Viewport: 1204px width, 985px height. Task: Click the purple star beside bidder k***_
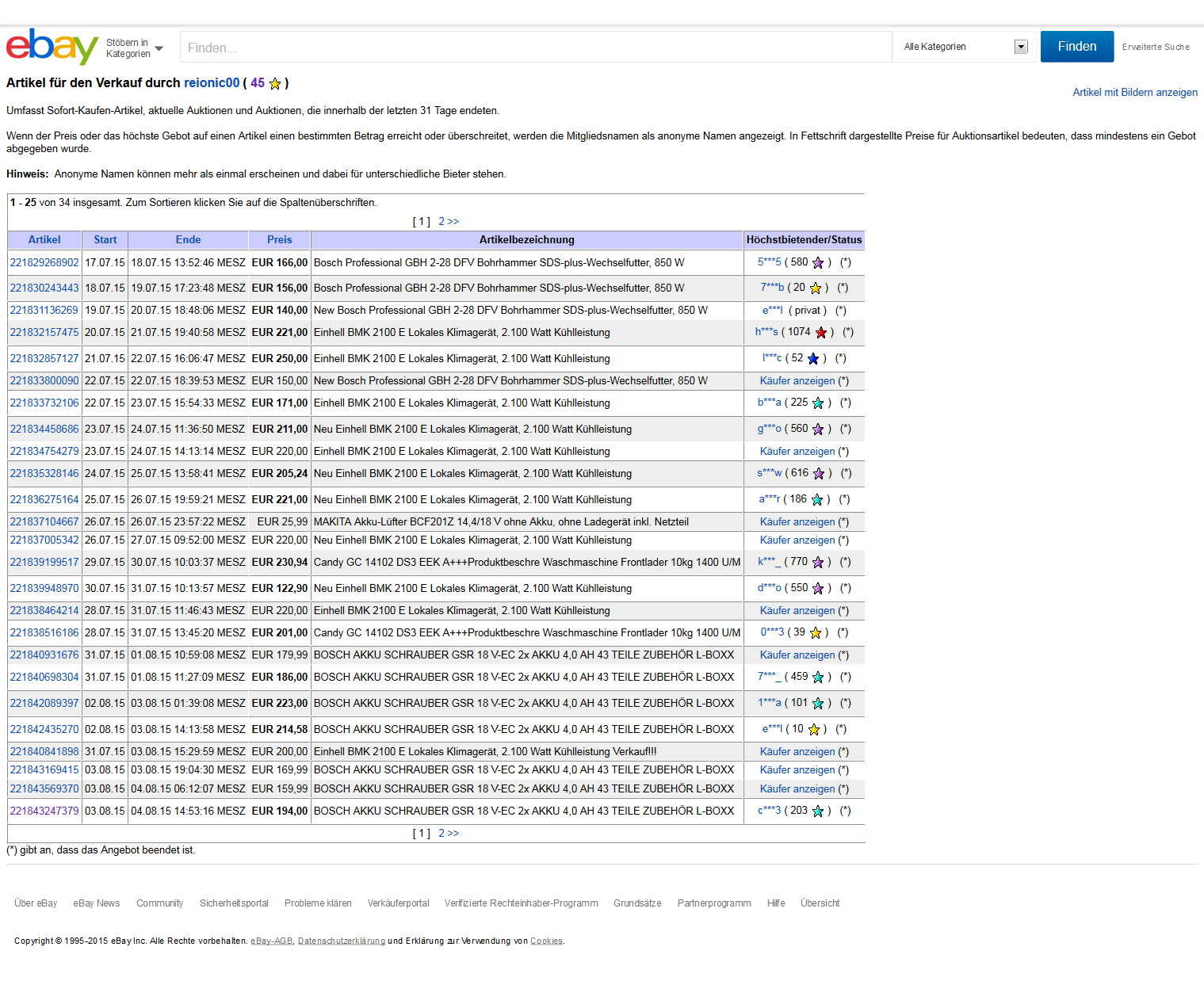(x=818, y=562)
